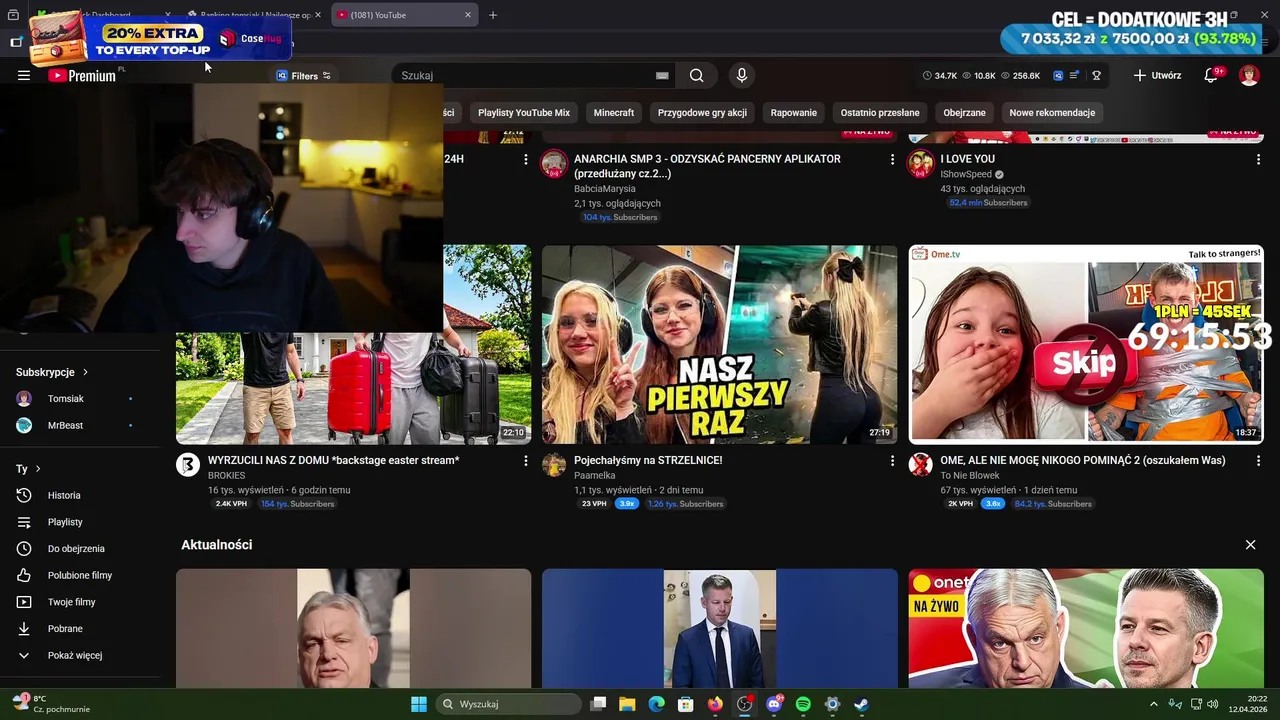Switch to the Ranking tomsiak browser tab

tap(255, 15)
